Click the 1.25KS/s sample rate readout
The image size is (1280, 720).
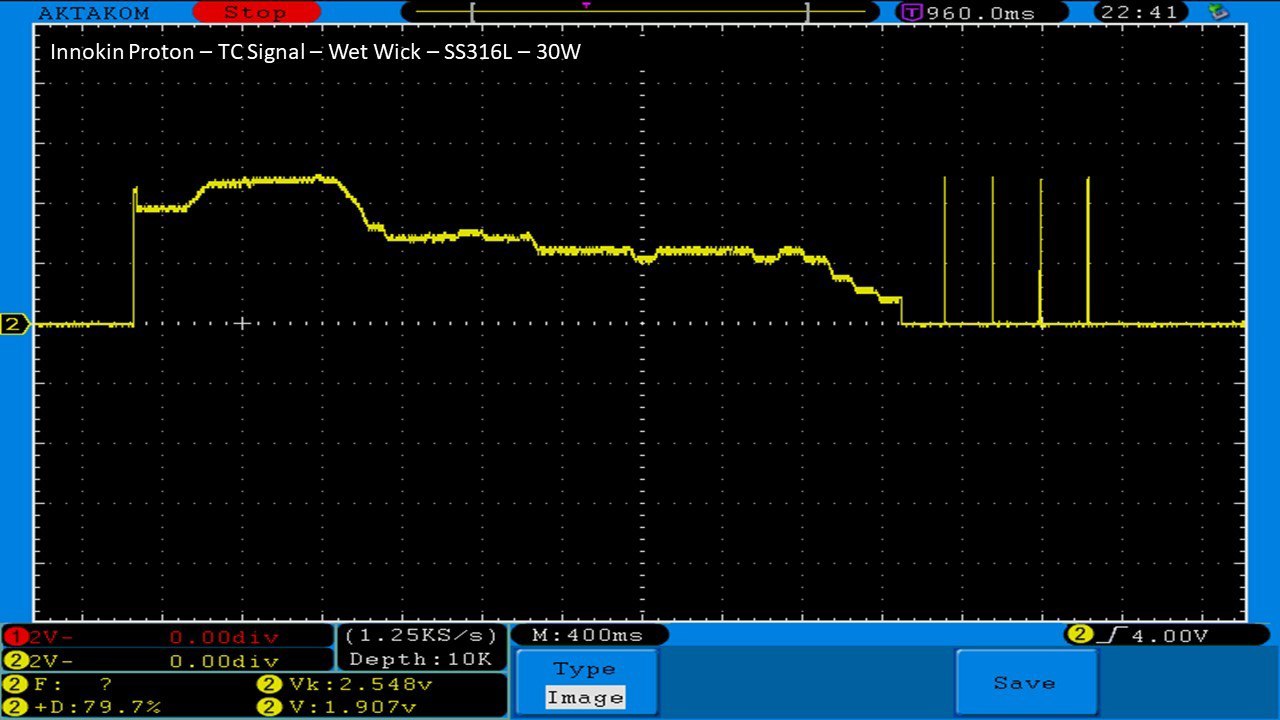click(x=421, y=636)
